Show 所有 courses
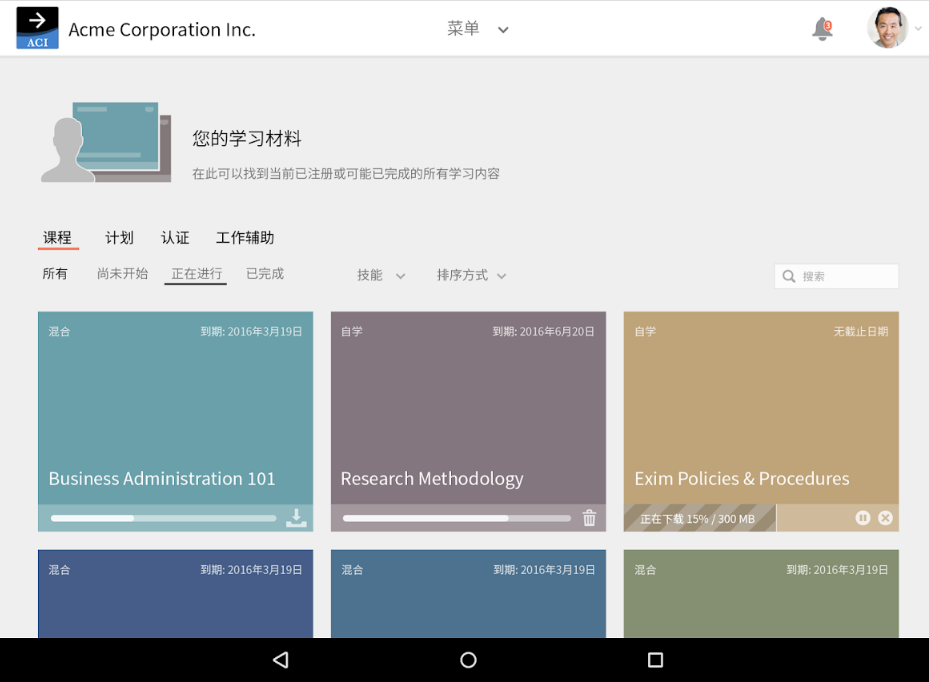The image size is (929, 682). (x=55, y=273)
